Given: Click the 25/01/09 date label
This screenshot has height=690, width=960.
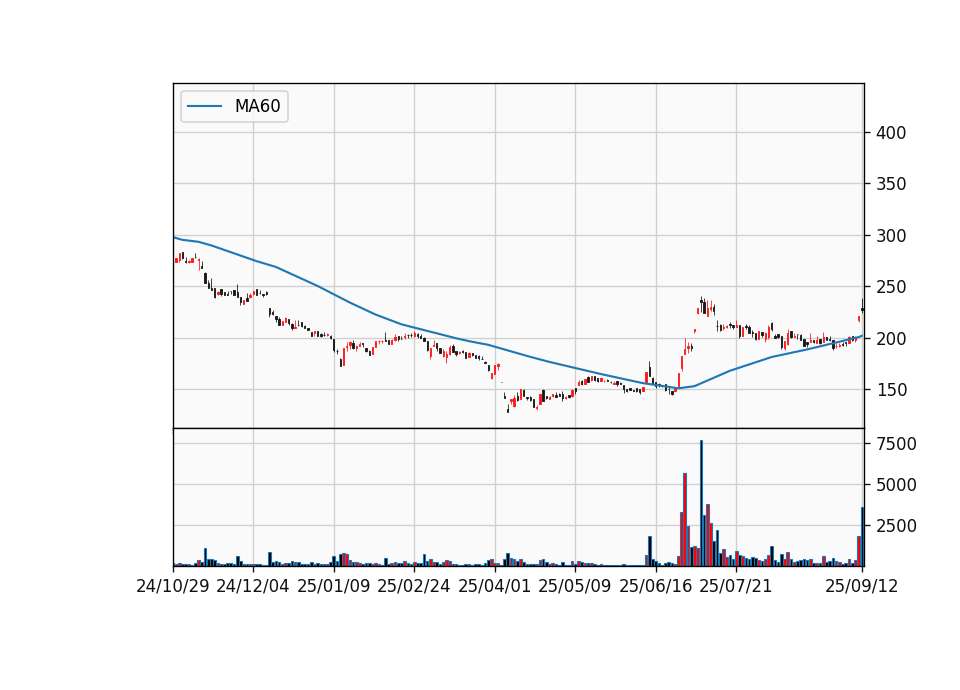Looking at the screenshot, I should 334,586.
